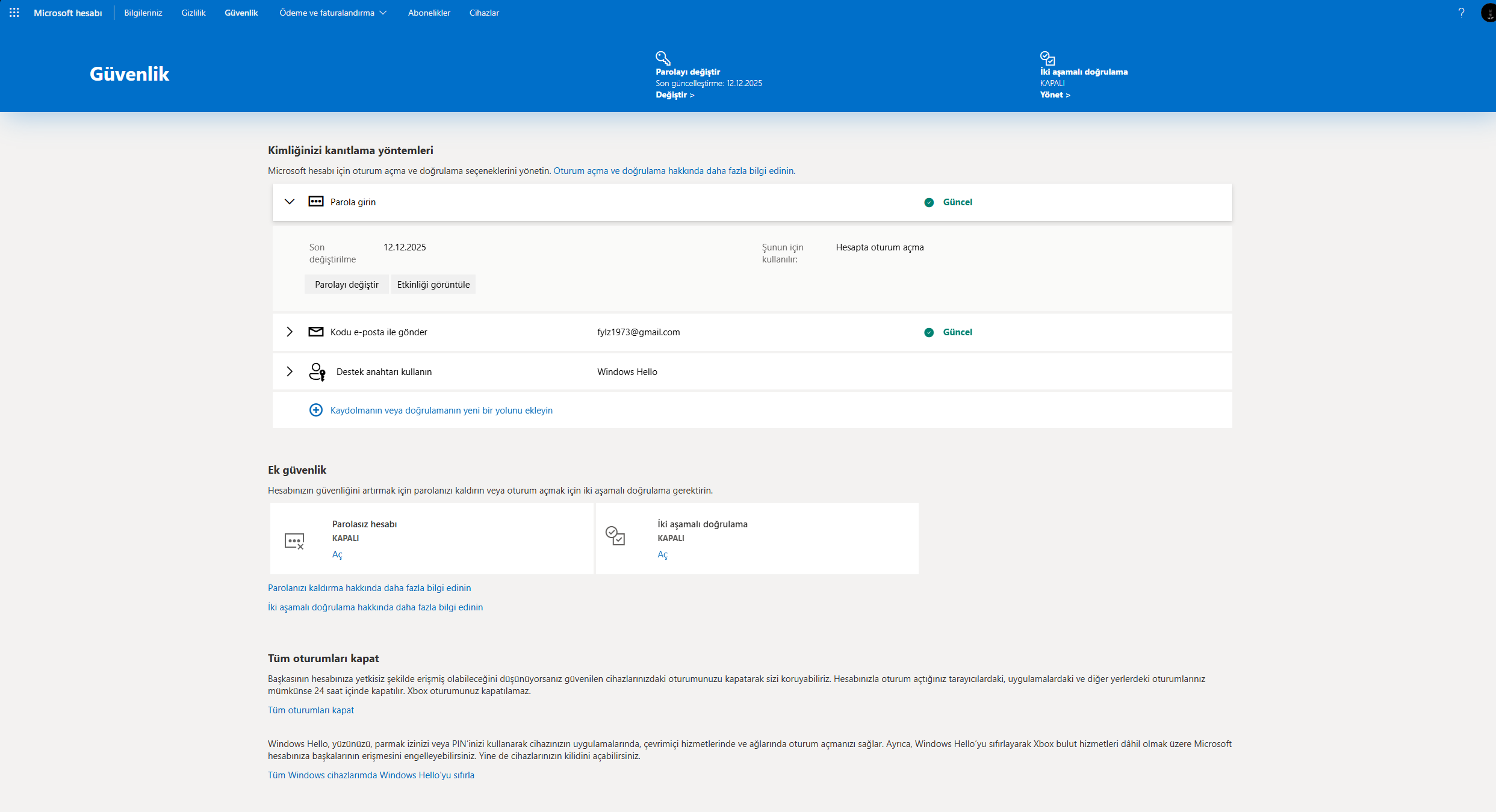Open the Oturum açma ve doğrulama bilgi link
This screenshot has width=1496, height=812.
point(674,171)
